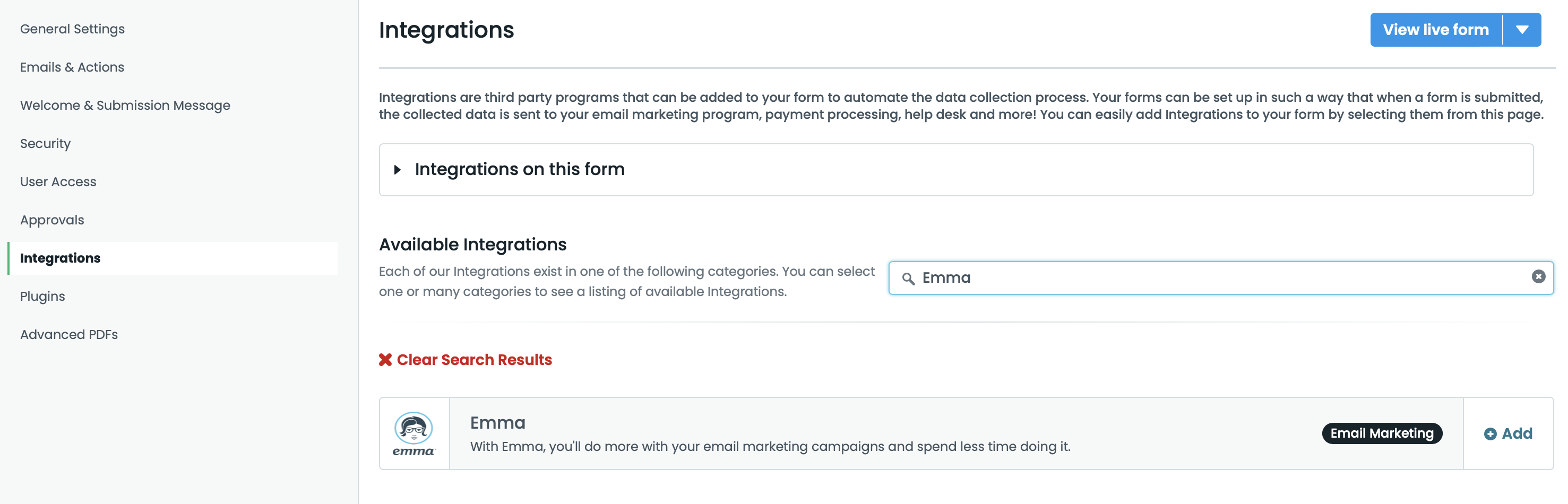The image size is (1568, 504).
Task: Open General Settings in sidebar
Action: pyautogui.click(x=72, y=29)
